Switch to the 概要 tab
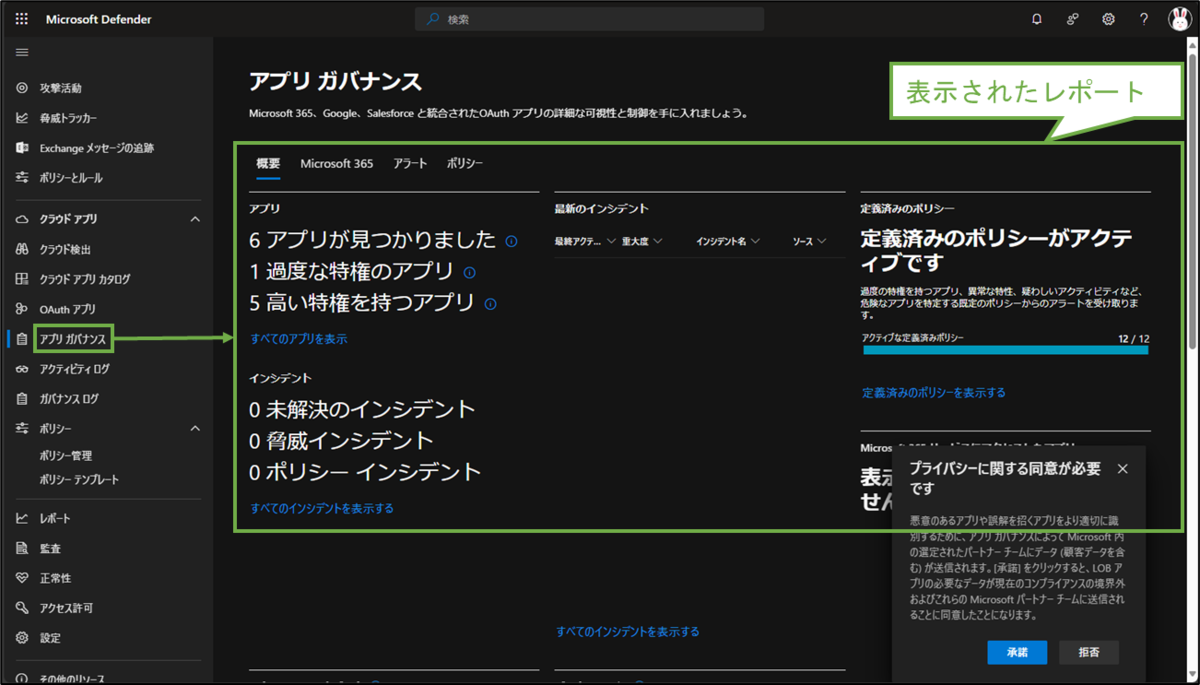The height and width of the screenshot is (685, 1200). coord(268,163)
